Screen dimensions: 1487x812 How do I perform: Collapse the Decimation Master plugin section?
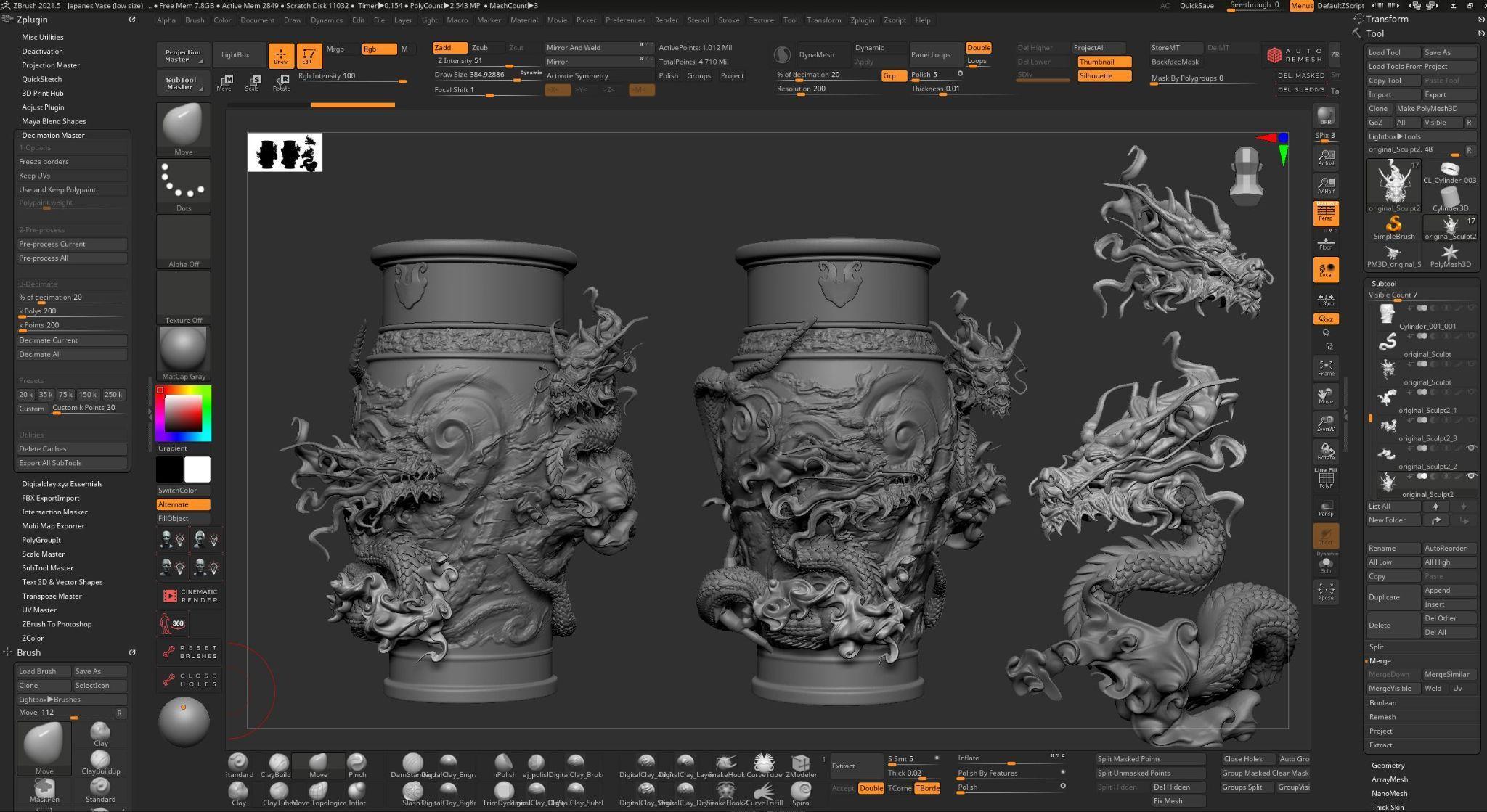(x=53, y=135)
